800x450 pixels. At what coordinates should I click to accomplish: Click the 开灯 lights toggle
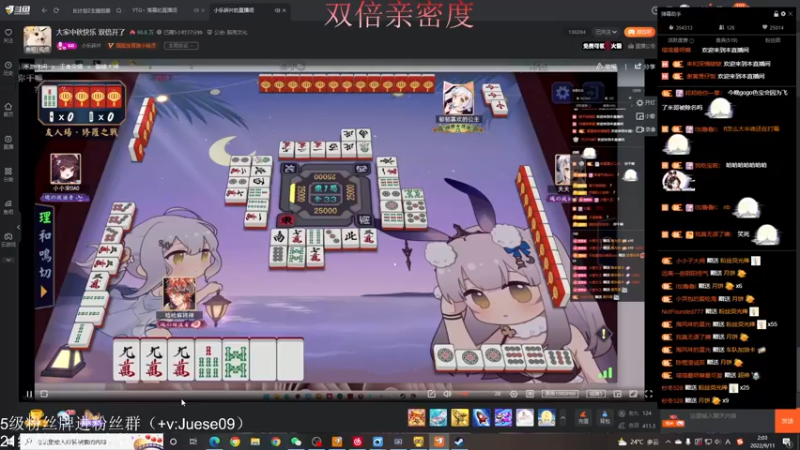click(645, 103)
